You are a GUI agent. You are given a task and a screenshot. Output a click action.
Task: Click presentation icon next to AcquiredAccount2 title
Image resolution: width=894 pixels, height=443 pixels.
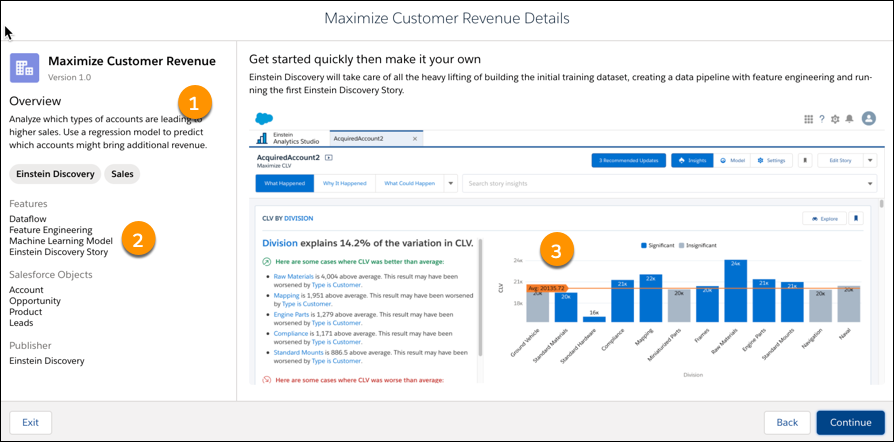(x=328, y=157)
